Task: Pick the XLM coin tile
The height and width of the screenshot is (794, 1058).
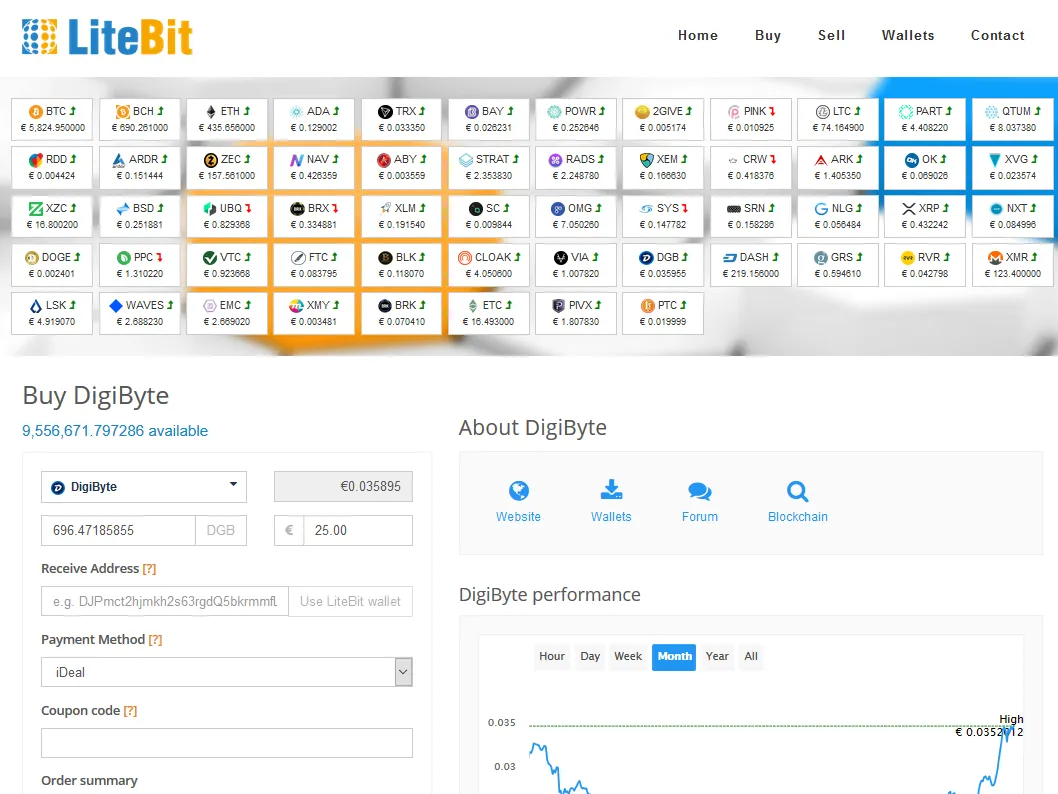Action: pyautogui.click(x=401, y=216)
